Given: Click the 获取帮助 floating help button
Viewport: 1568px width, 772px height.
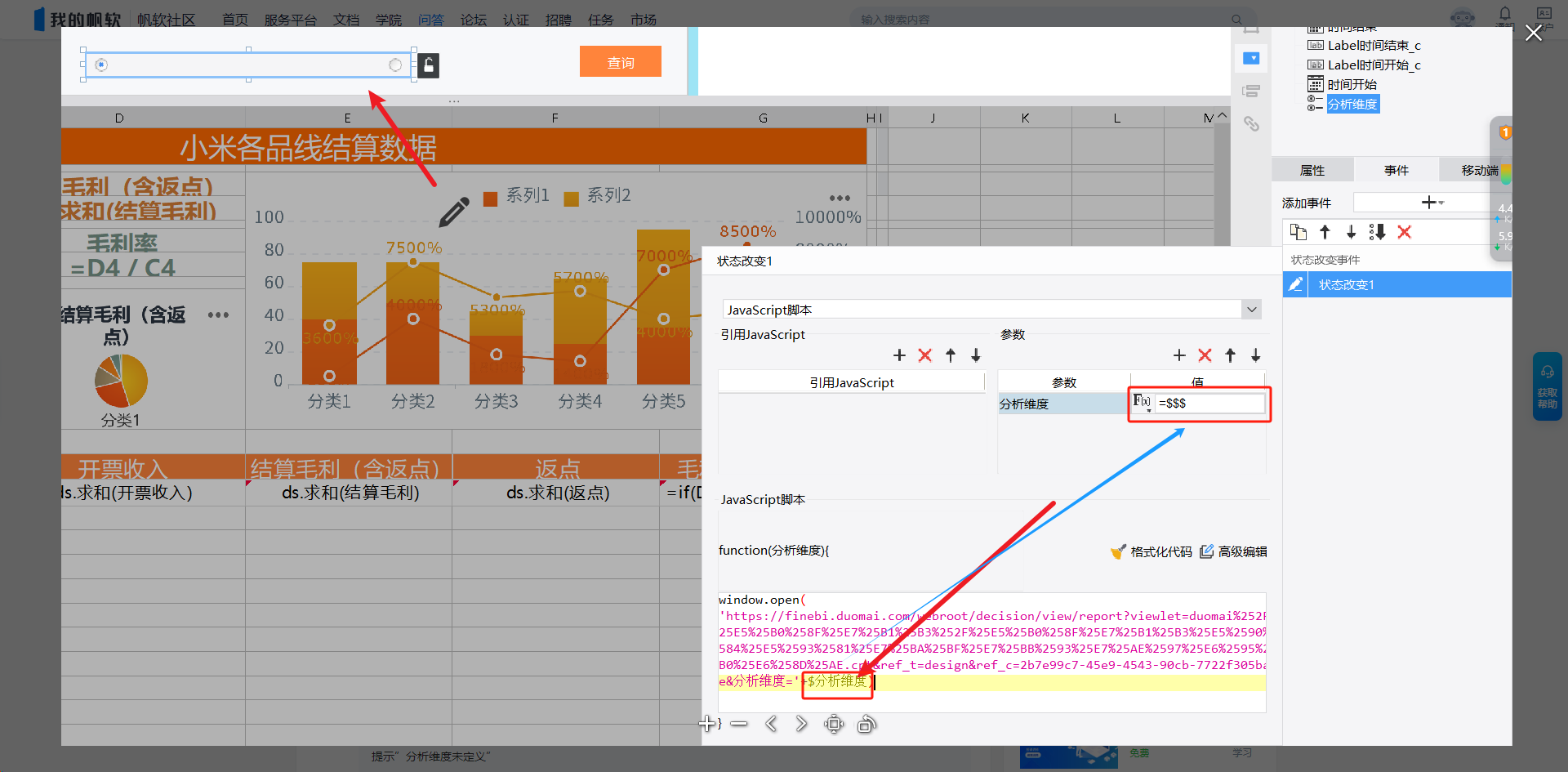Looking at the screenshot, I should pos(1548,386).
